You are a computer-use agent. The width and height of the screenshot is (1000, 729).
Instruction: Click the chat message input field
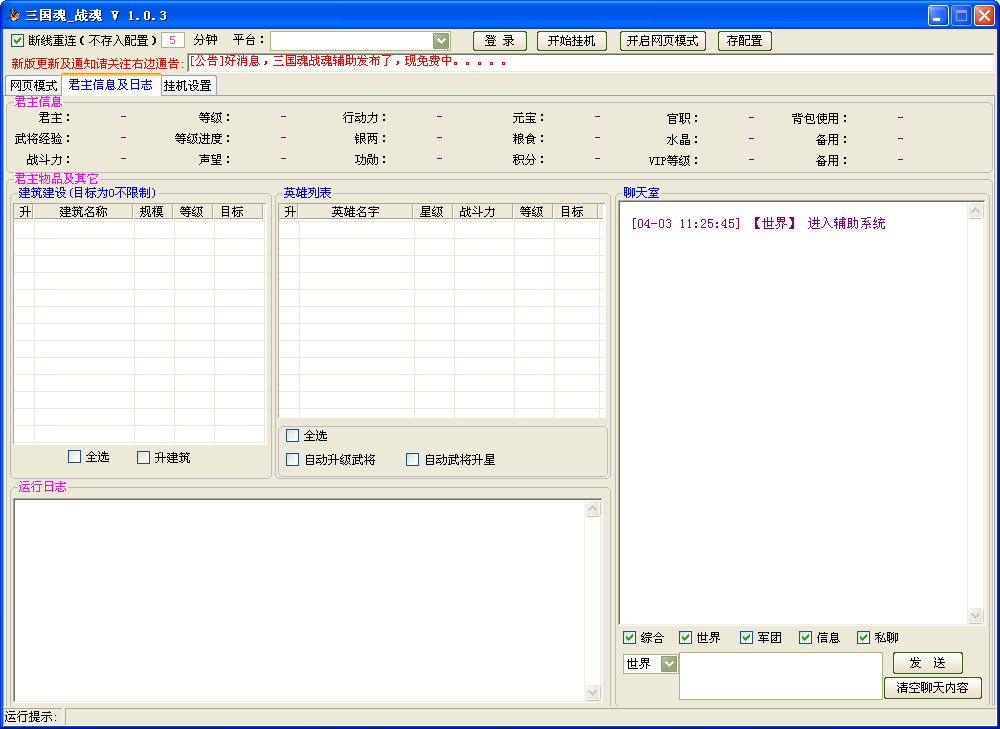[780, 676]
